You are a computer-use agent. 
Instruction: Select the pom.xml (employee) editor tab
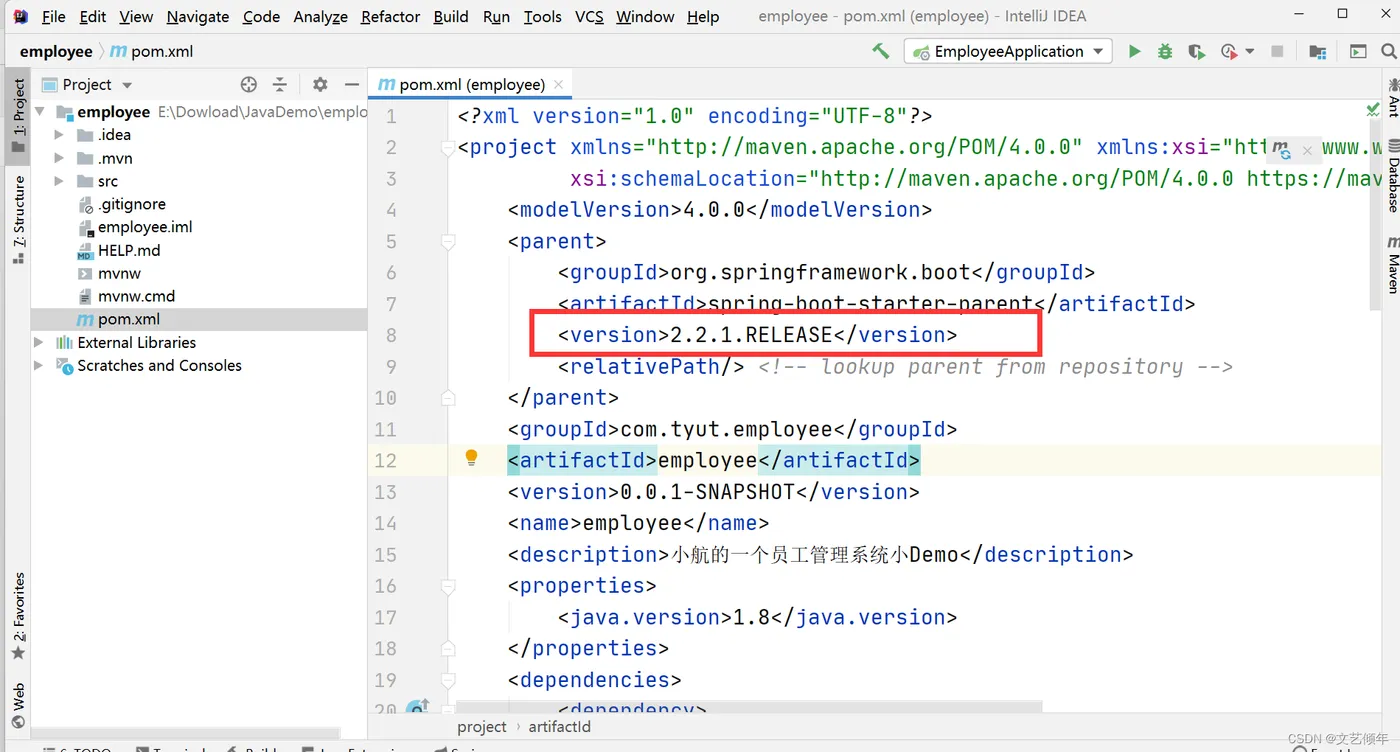[469, 85]
